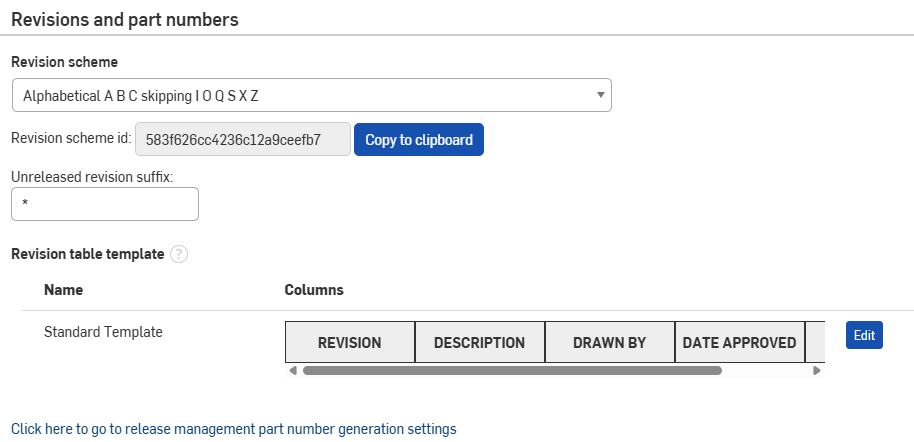Select the Standard Template row name
Screen dimensions: 914x442
pyautogui.click(x=103, y=331)
